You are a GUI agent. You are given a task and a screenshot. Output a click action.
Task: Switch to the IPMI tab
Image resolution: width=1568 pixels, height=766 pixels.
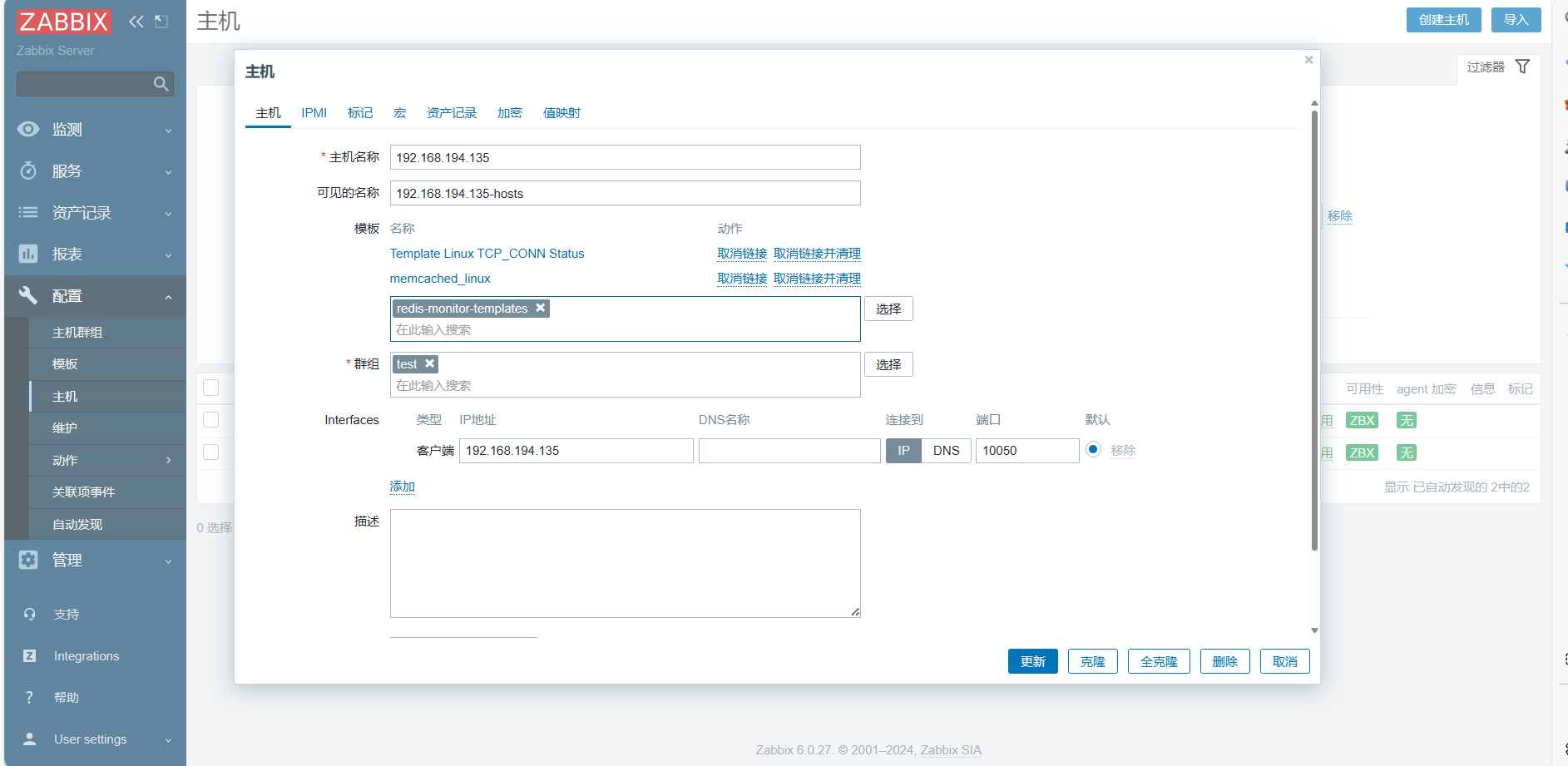tap(314, 113)
